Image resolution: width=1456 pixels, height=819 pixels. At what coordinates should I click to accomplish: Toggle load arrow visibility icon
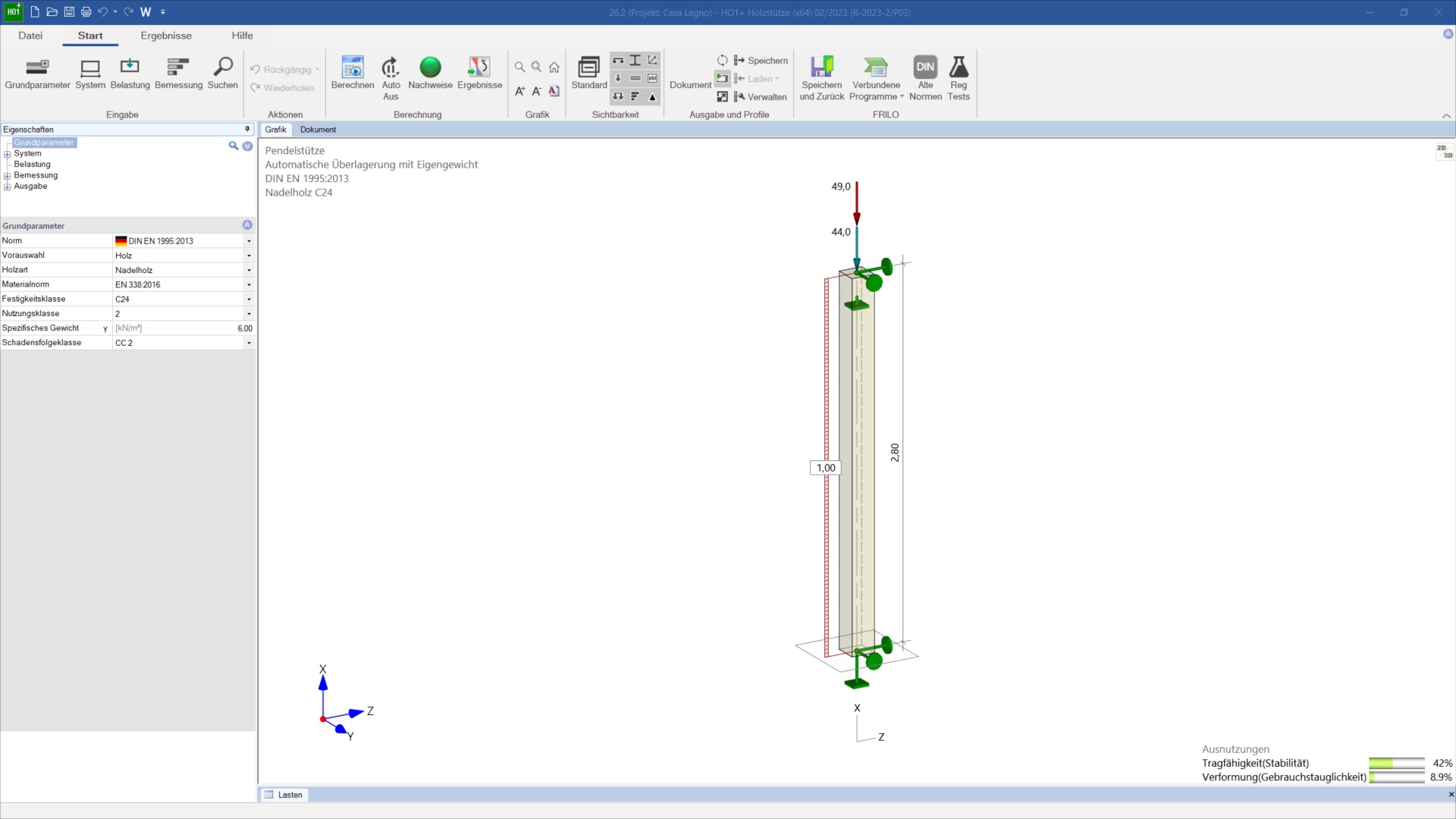(618, 78)
